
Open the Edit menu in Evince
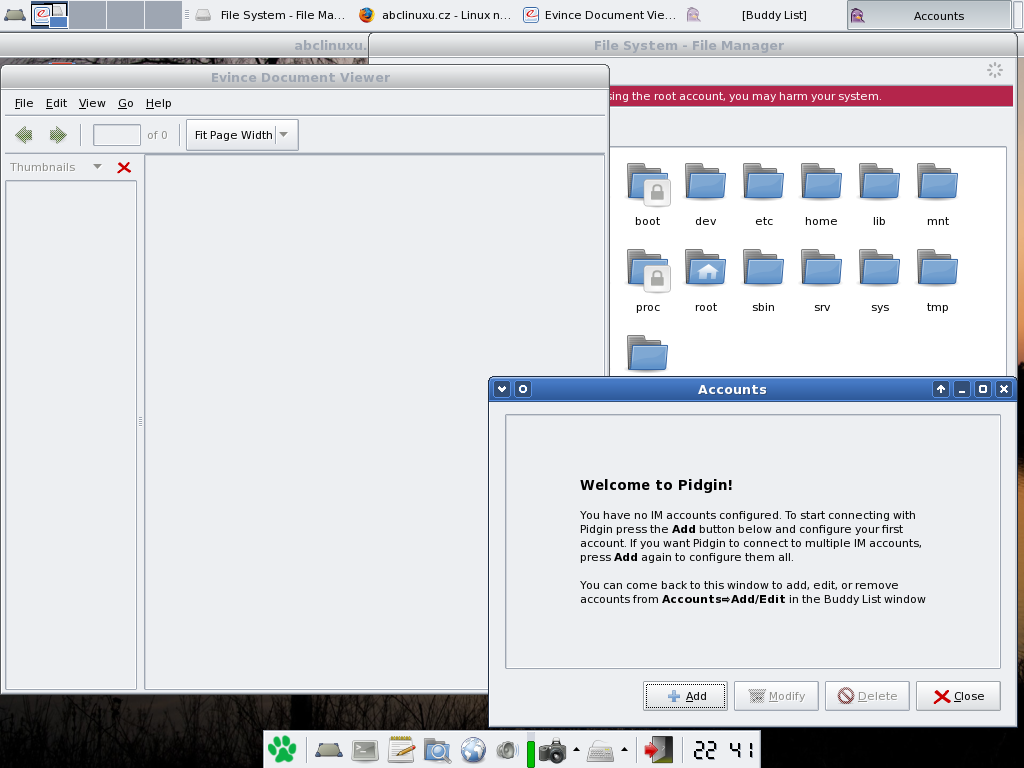(56, 103)
